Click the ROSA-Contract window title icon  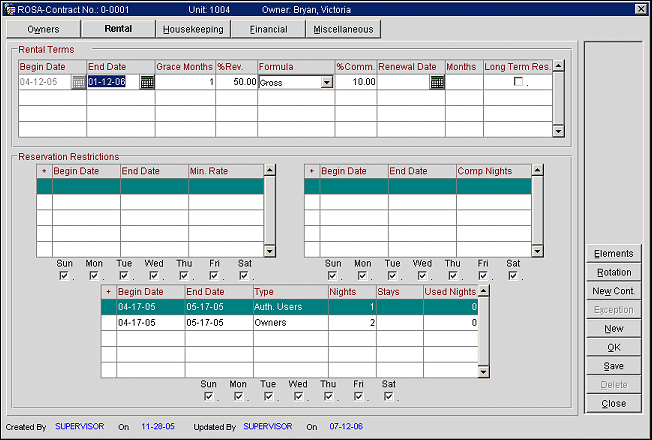click(x=9, y=7)
